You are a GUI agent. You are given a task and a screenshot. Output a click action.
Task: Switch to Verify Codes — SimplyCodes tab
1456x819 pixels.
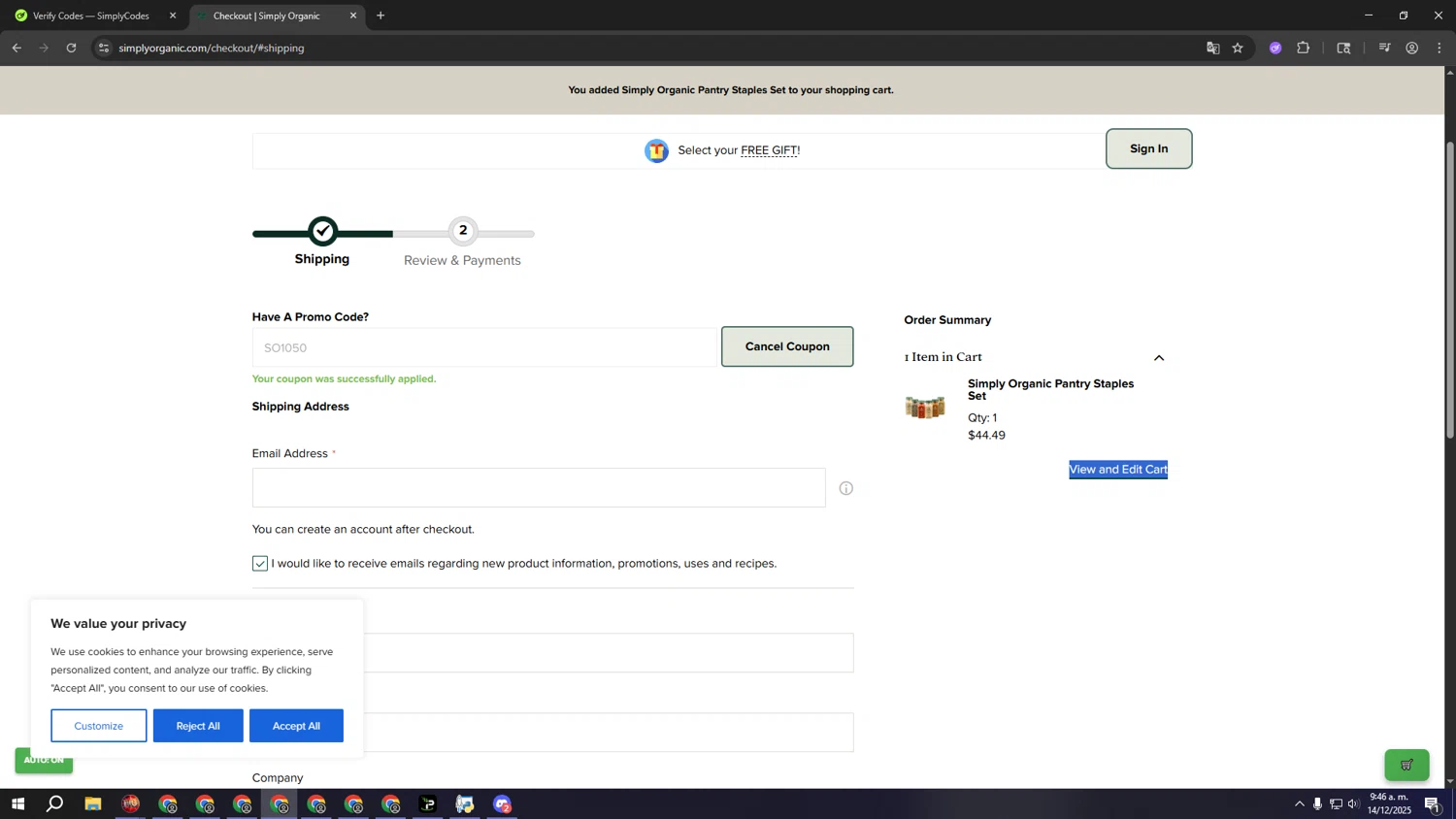[92, 16]
